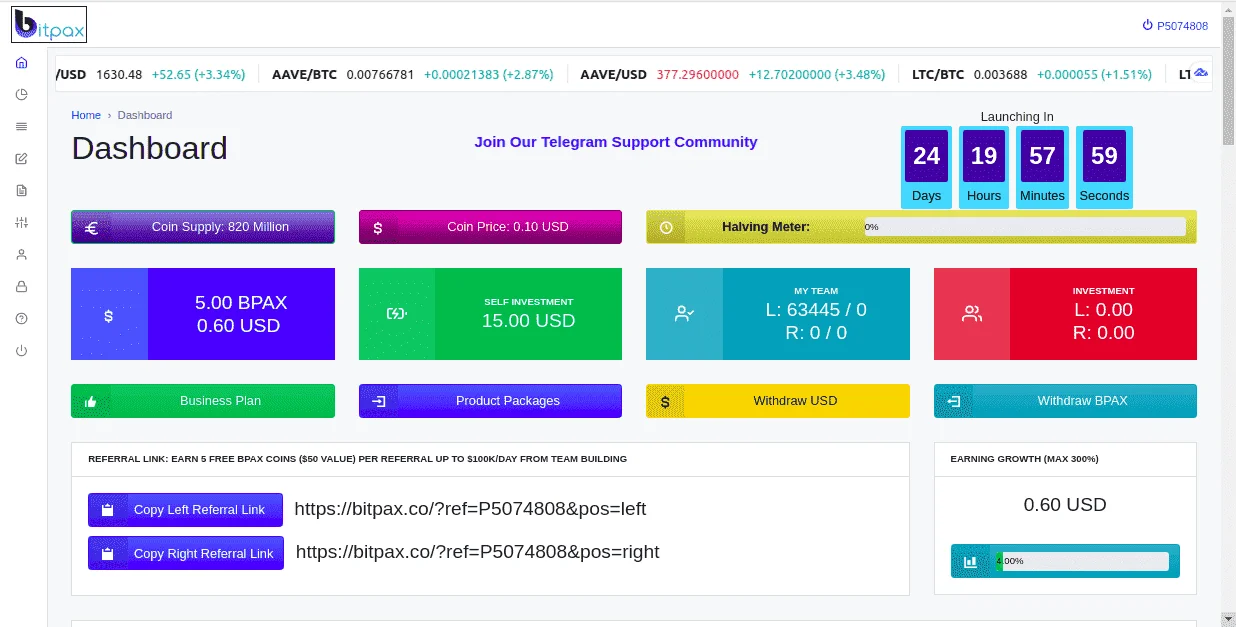Click the euro icon on Coin Supply
Image resolution: width=1236 pixels, height=627 pixels.
91,228
